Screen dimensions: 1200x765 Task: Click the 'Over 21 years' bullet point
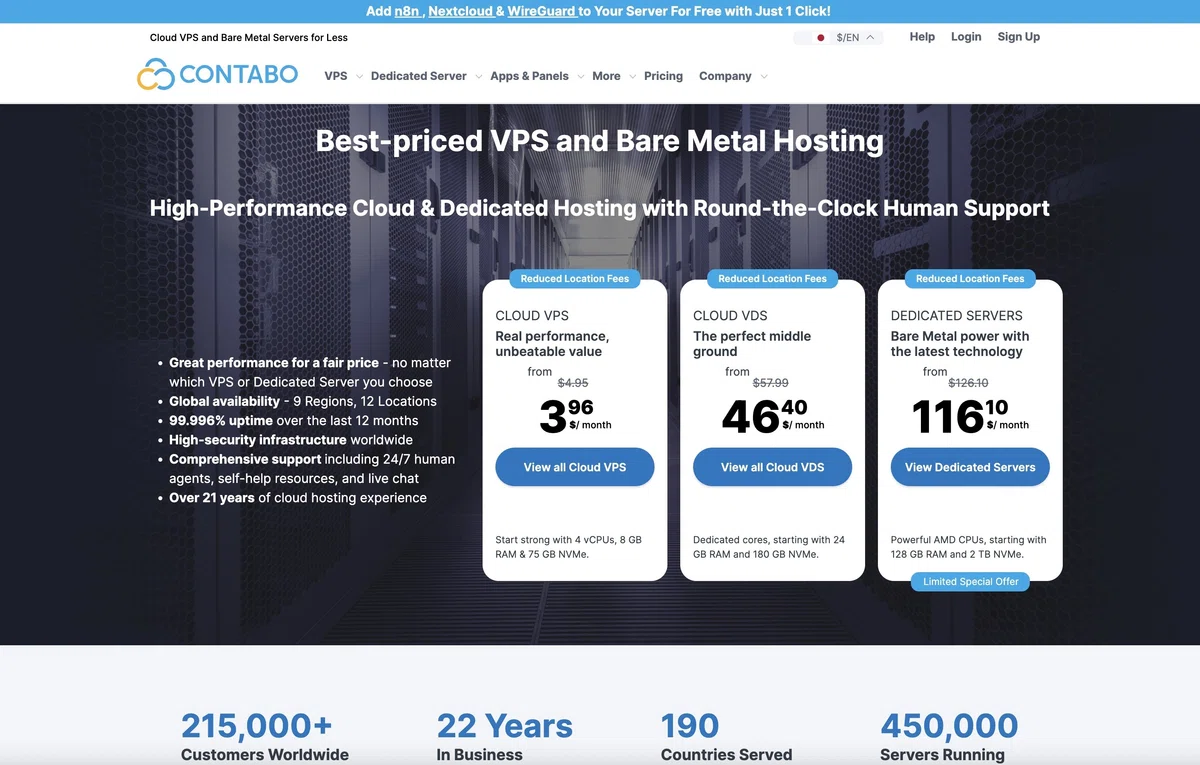[298, 497]
